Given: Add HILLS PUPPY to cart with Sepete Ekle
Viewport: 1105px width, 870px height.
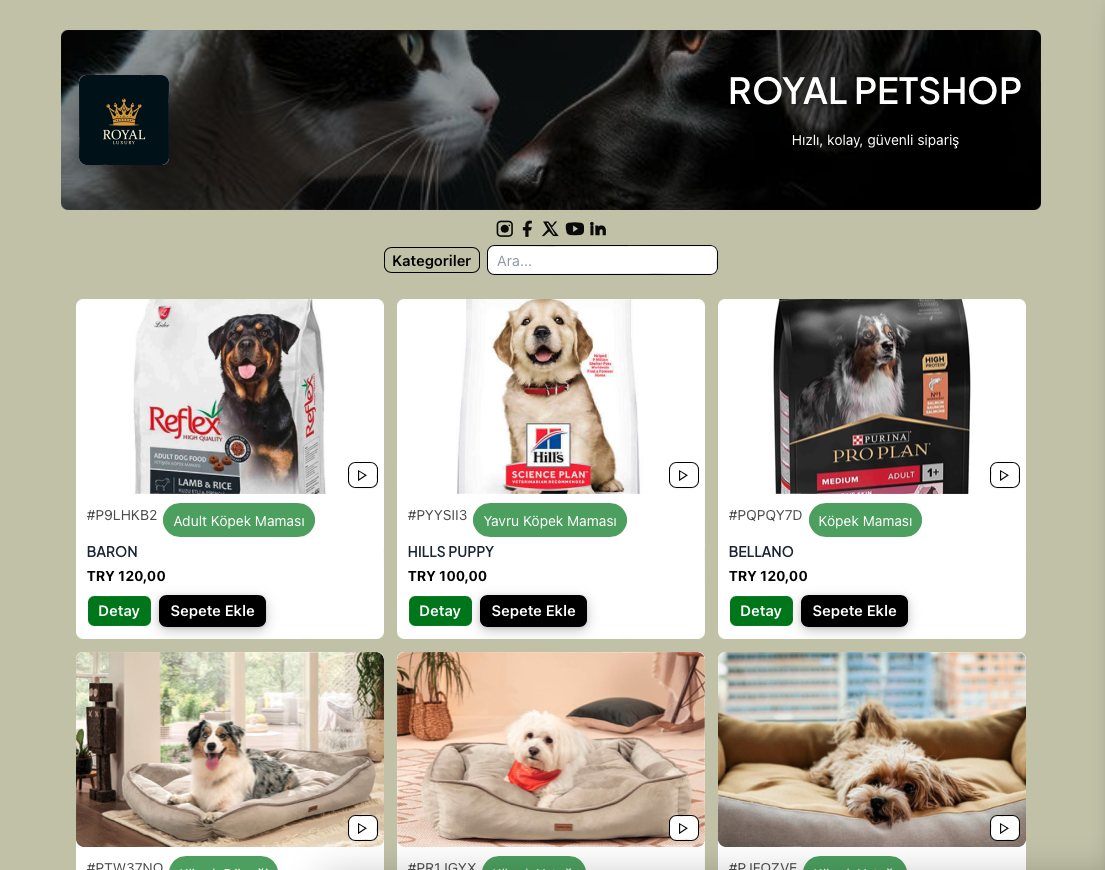Looking at the screenshot, I should pos(533,611).
